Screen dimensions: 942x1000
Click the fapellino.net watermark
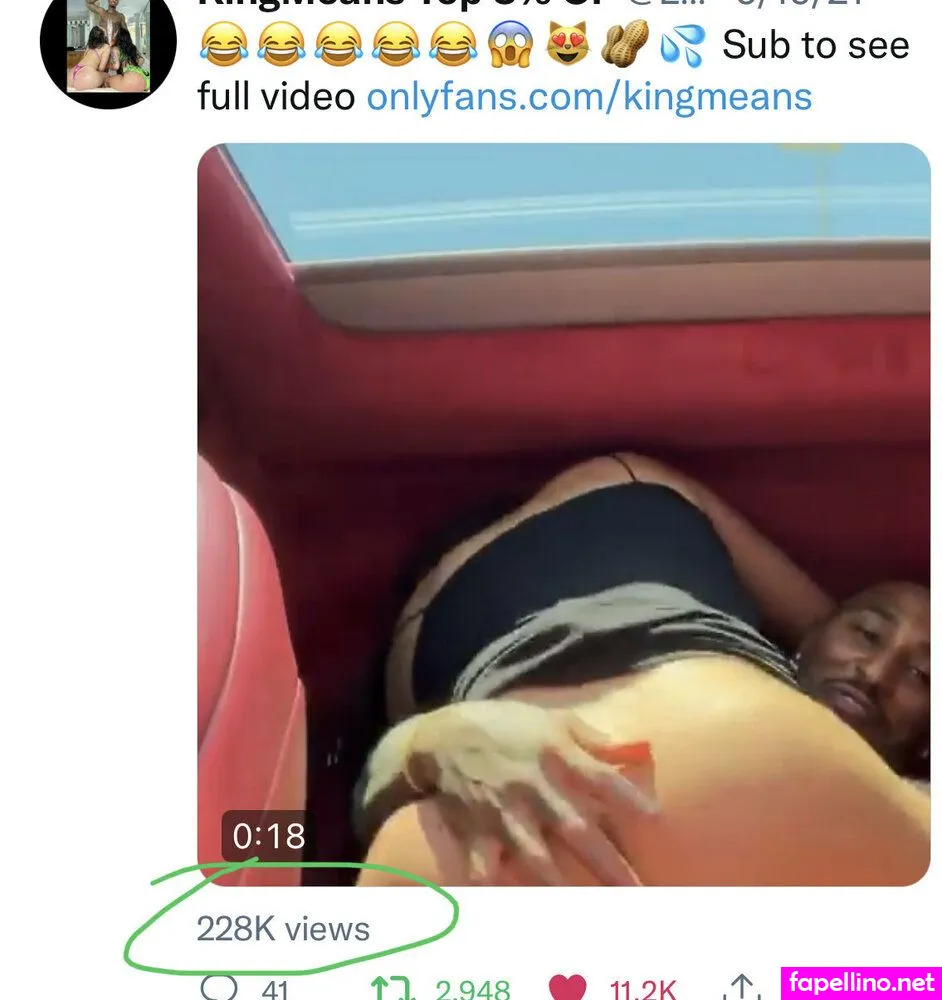(x=861, y=983)
